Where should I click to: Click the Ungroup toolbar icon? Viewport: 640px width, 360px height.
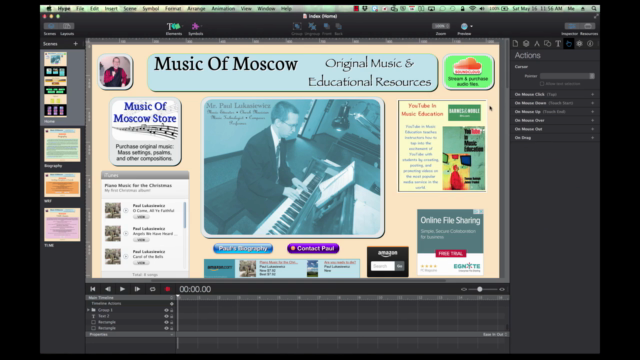click(x=312, y=27)
